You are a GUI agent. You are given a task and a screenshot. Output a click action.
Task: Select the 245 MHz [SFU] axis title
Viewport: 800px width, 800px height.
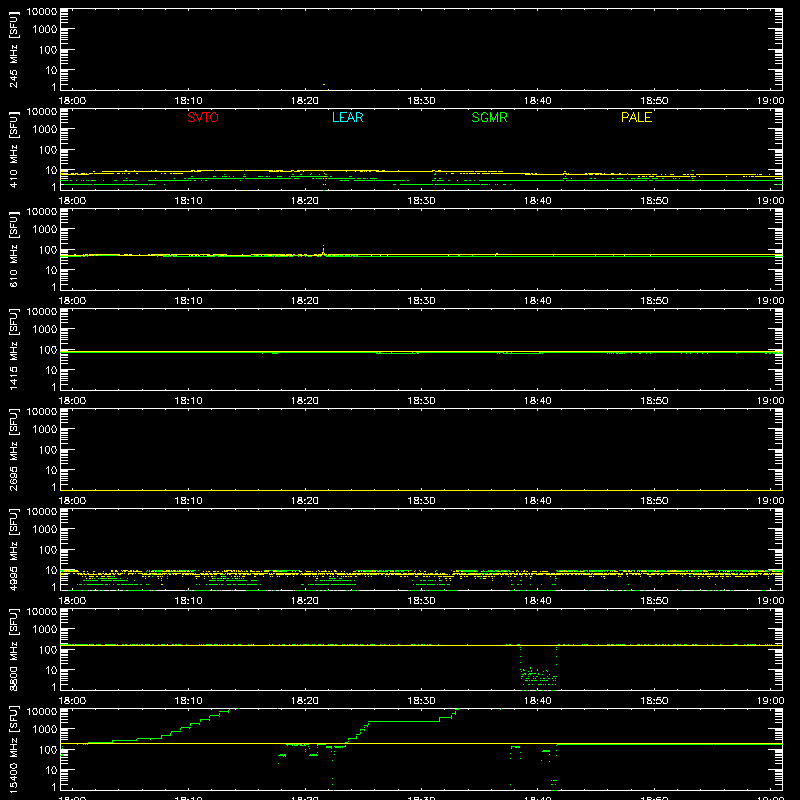[x=13, y=49]
